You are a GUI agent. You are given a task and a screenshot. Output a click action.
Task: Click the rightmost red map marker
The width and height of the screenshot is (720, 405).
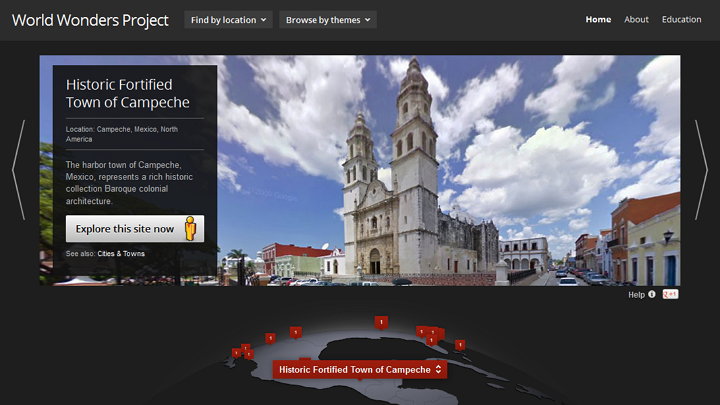(460, 344)
